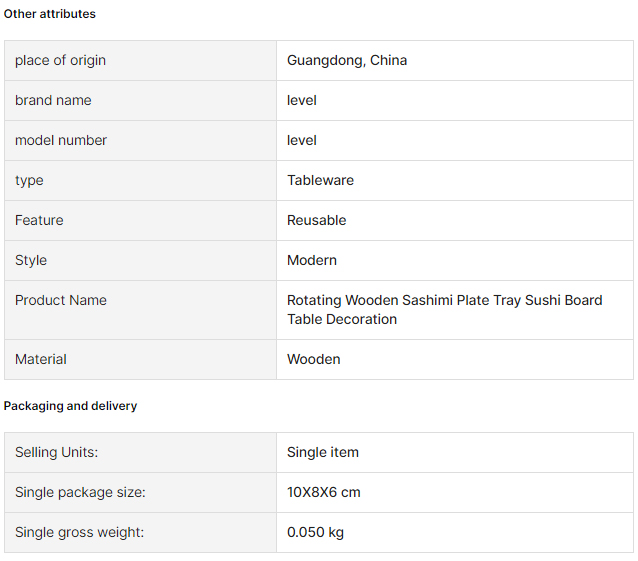Select the 'Product Name' label
Image resolution: width=638 pixels, height=561 pixels.
click(x=61, y=300)
